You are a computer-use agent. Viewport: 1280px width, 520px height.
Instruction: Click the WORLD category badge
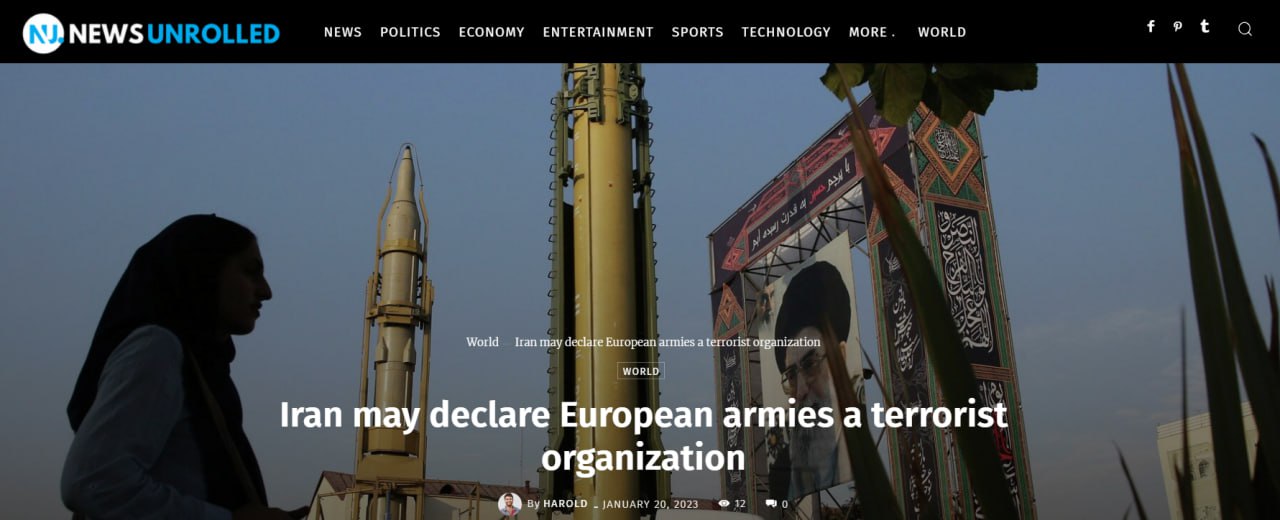[x=641, y=371]
